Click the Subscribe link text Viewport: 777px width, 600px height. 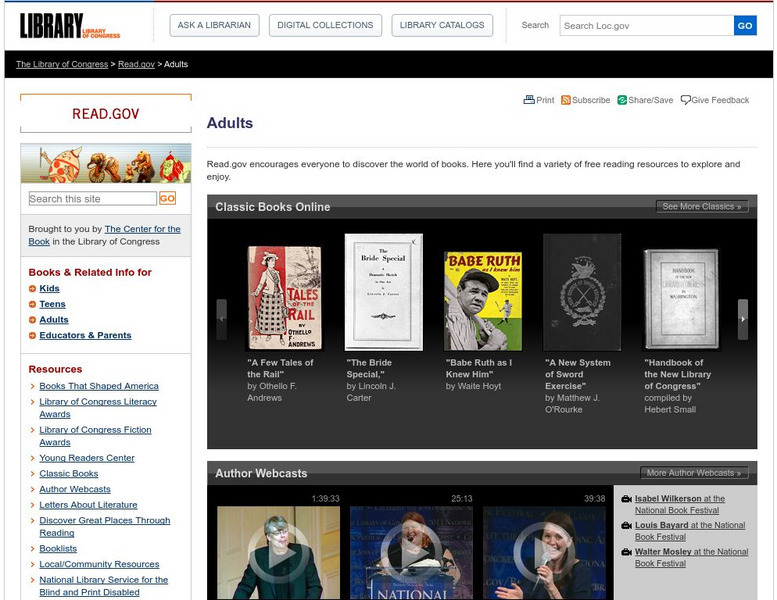pyautogui.click(x=591, y=100)
